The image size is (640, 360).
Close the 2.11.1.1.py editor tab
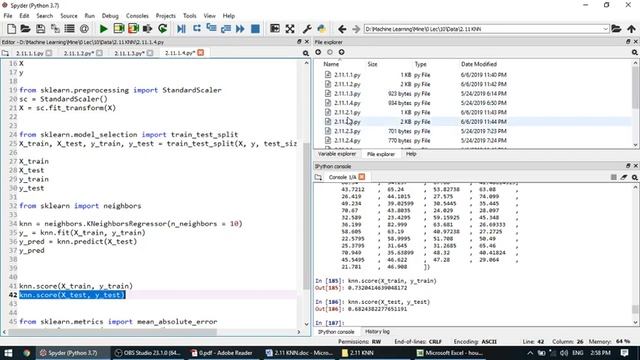pos(49,53)
